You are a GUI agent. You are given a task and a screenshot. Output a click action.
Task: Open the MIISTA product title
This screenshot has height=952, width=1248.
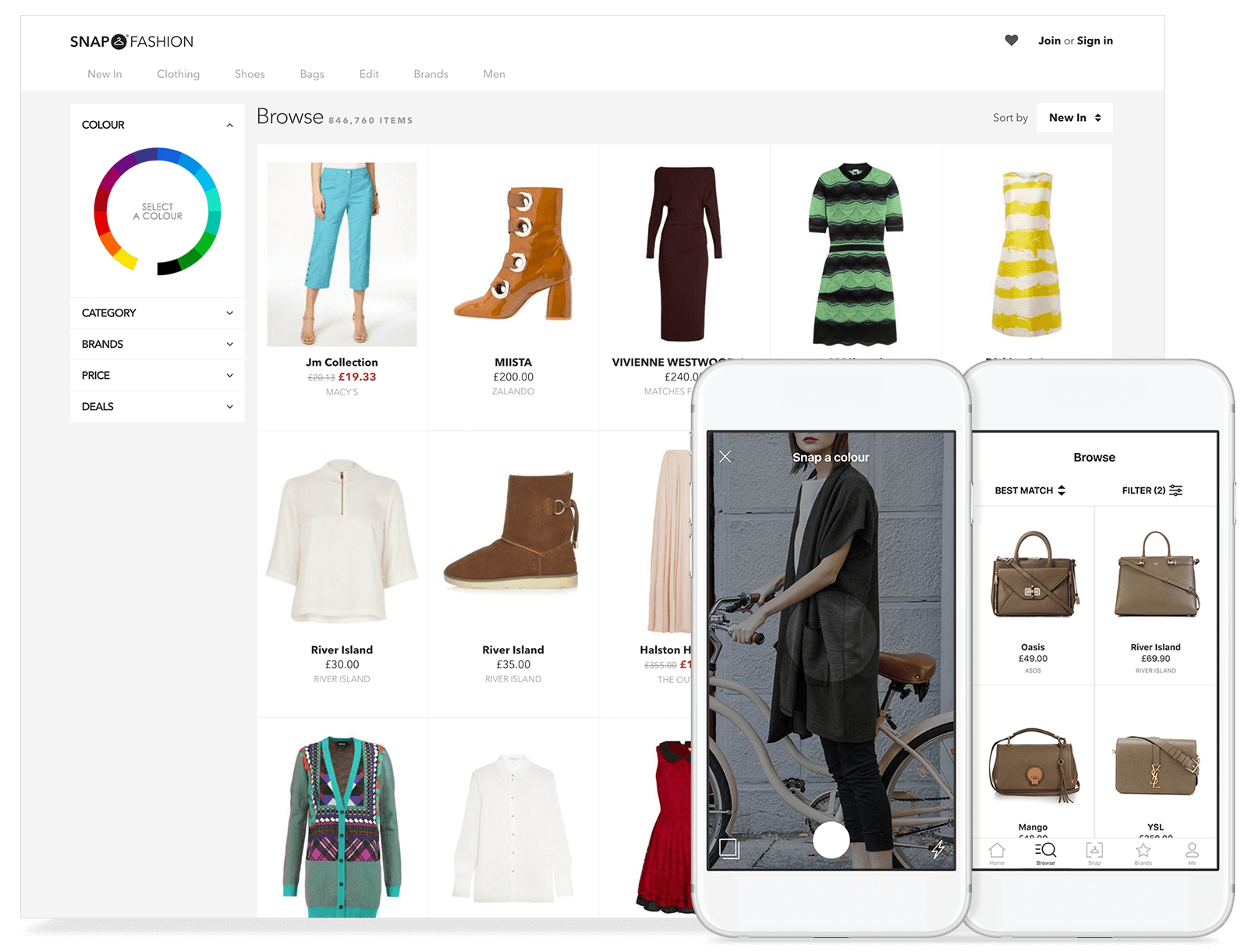click(513, 363)
